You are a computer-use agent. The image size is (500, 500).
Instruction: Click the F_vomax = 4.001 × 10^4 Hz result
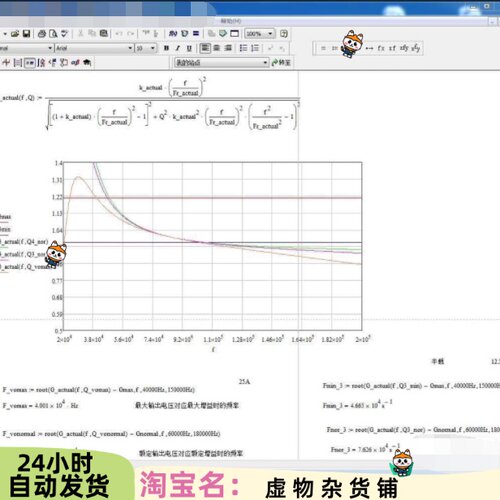click(x=40, y=405)
